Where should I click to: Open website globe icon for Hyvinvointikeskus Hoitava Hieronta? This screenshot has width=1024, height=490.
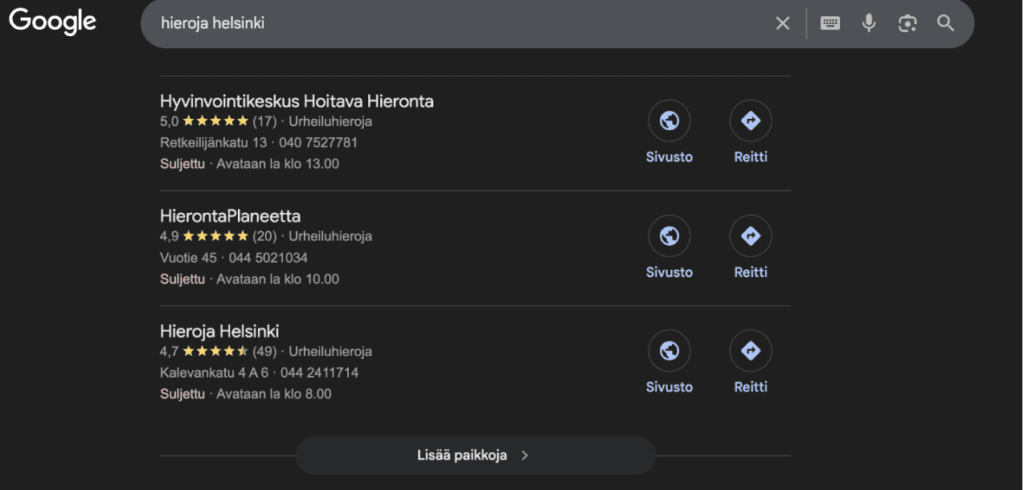669,121
